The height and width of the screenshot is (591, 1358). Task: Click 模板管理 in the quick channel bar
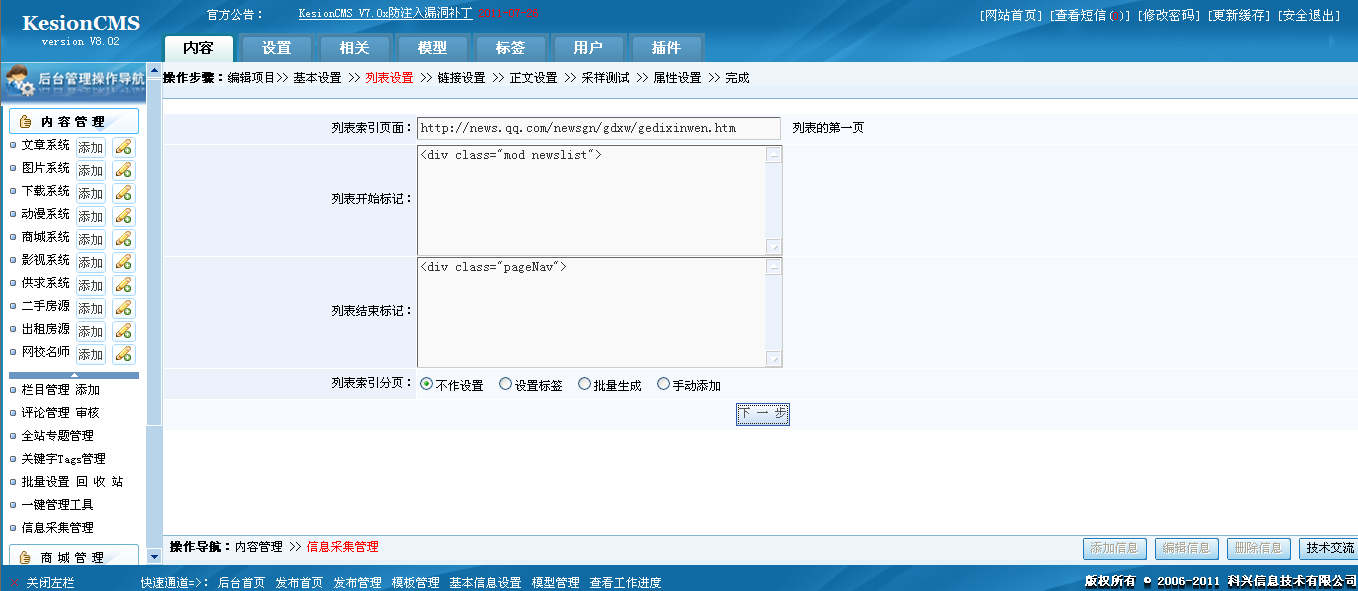pyautogui.click(x=415, y=583)
